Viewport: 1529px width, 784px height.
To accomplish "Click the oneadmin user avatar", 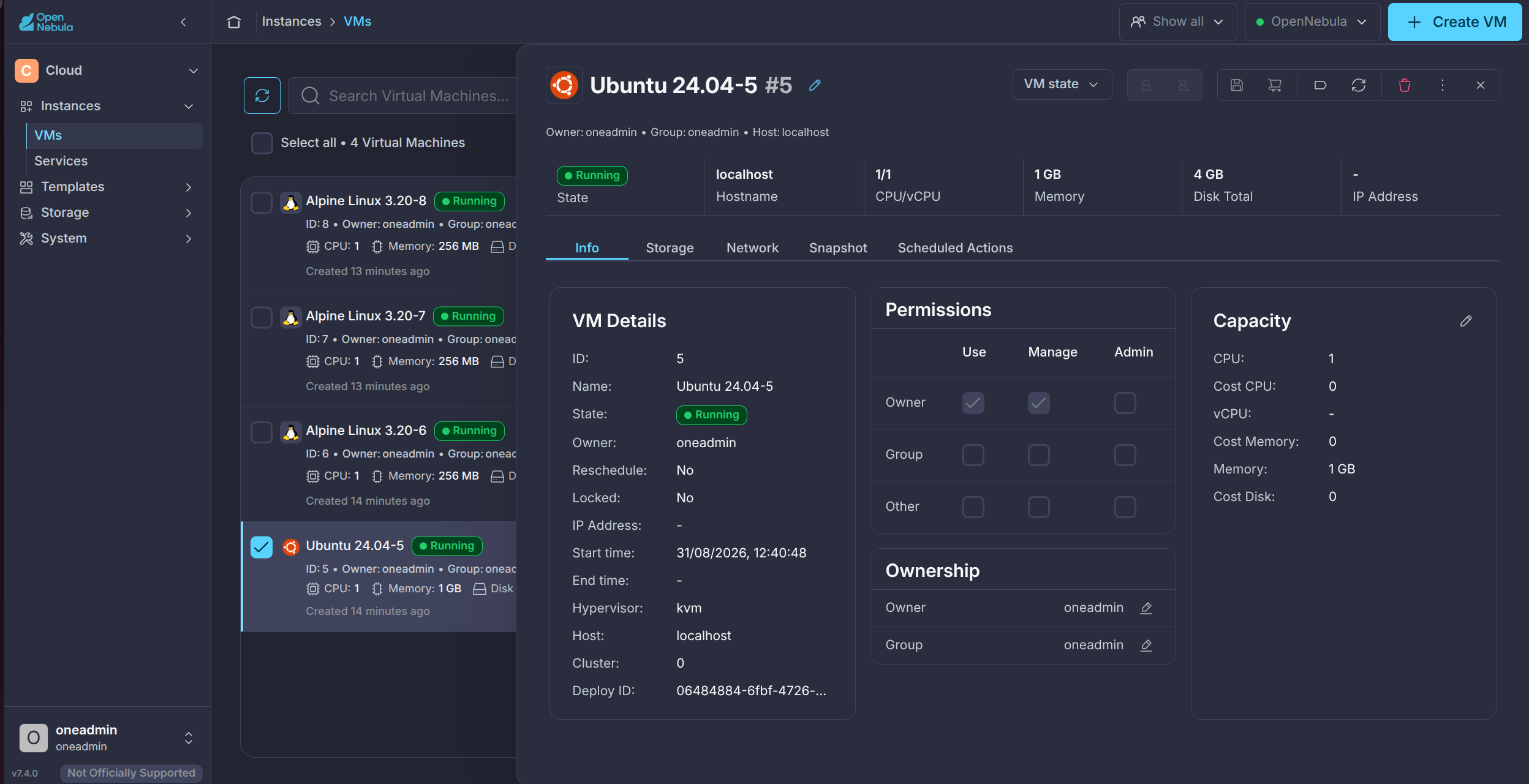I will tap(34, 737).
